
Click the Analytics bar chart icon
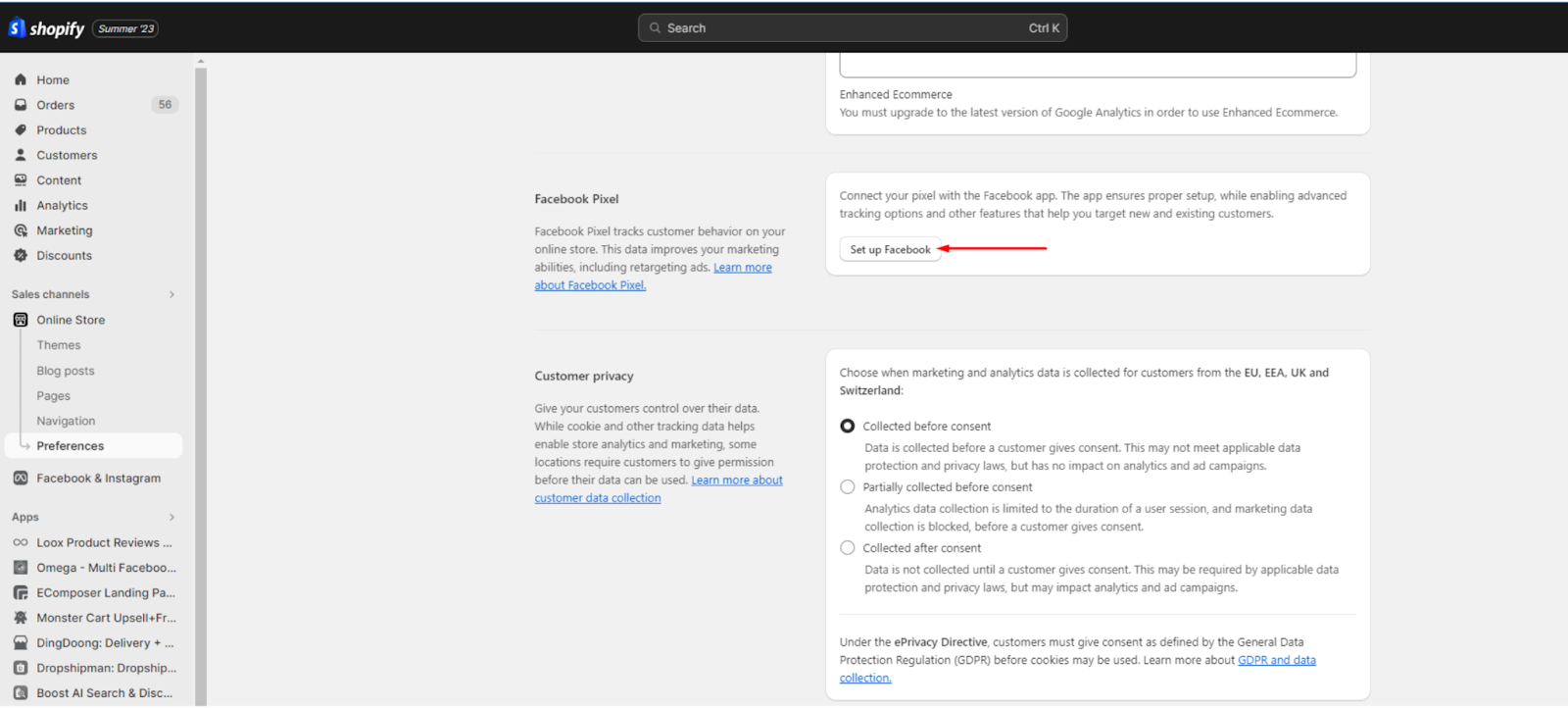point(21,205)
